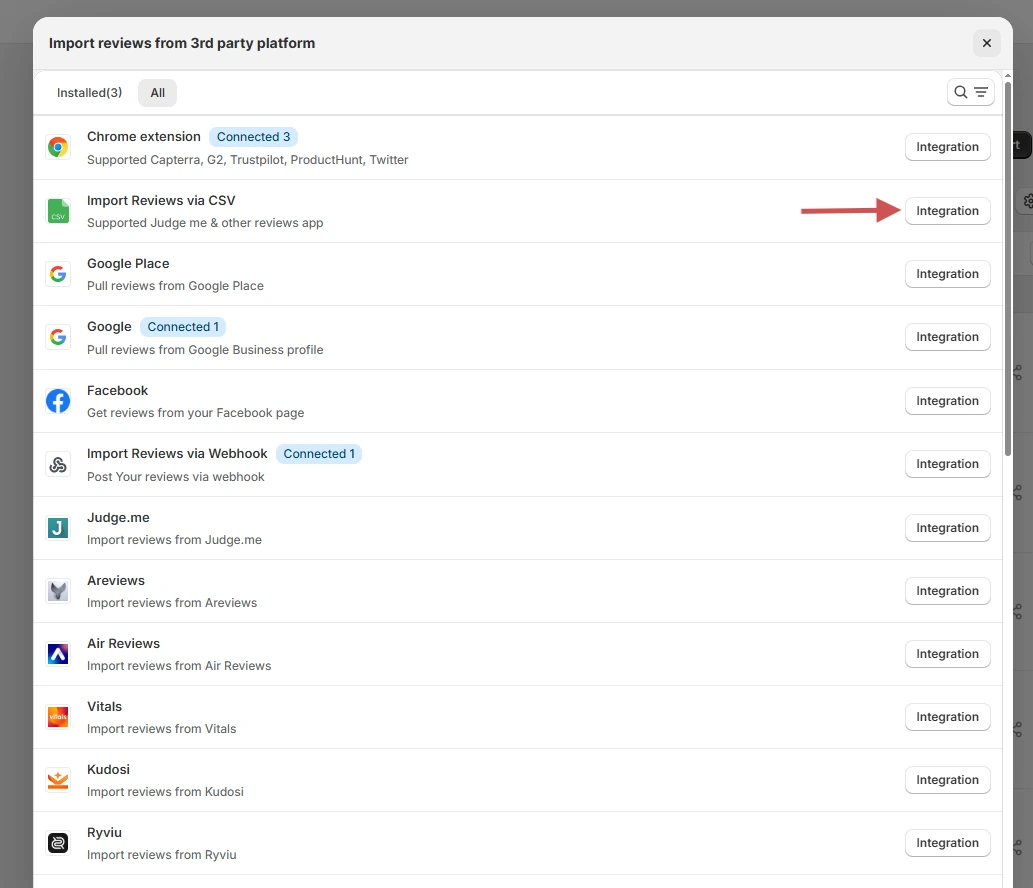The height and width of the screenshot is (888, 1033).
Task: Open Integration for Ryviu
Action: [x=947, y=843]
